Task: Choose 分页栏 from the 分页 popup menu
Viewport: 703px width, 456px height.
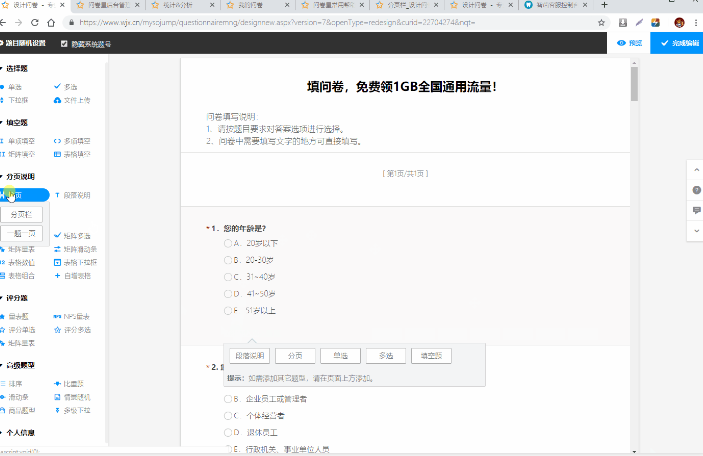Action: pos(22,214)
